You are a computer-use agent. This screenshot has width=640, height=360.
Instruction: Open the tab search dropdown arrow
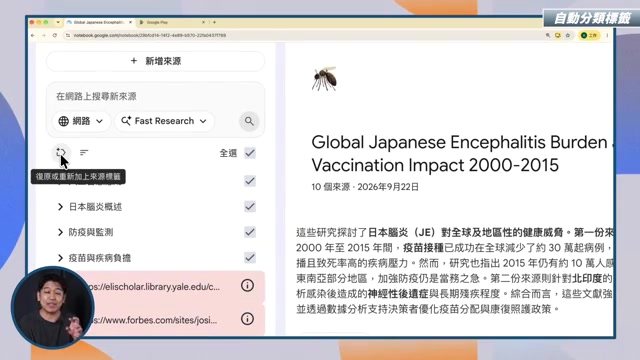58,22
